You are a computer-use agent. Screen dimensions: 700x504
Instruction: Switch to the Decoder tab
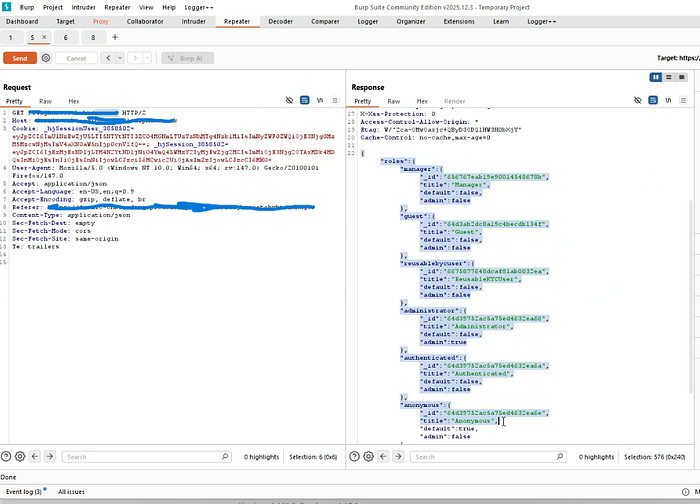[x=280, y=21]
